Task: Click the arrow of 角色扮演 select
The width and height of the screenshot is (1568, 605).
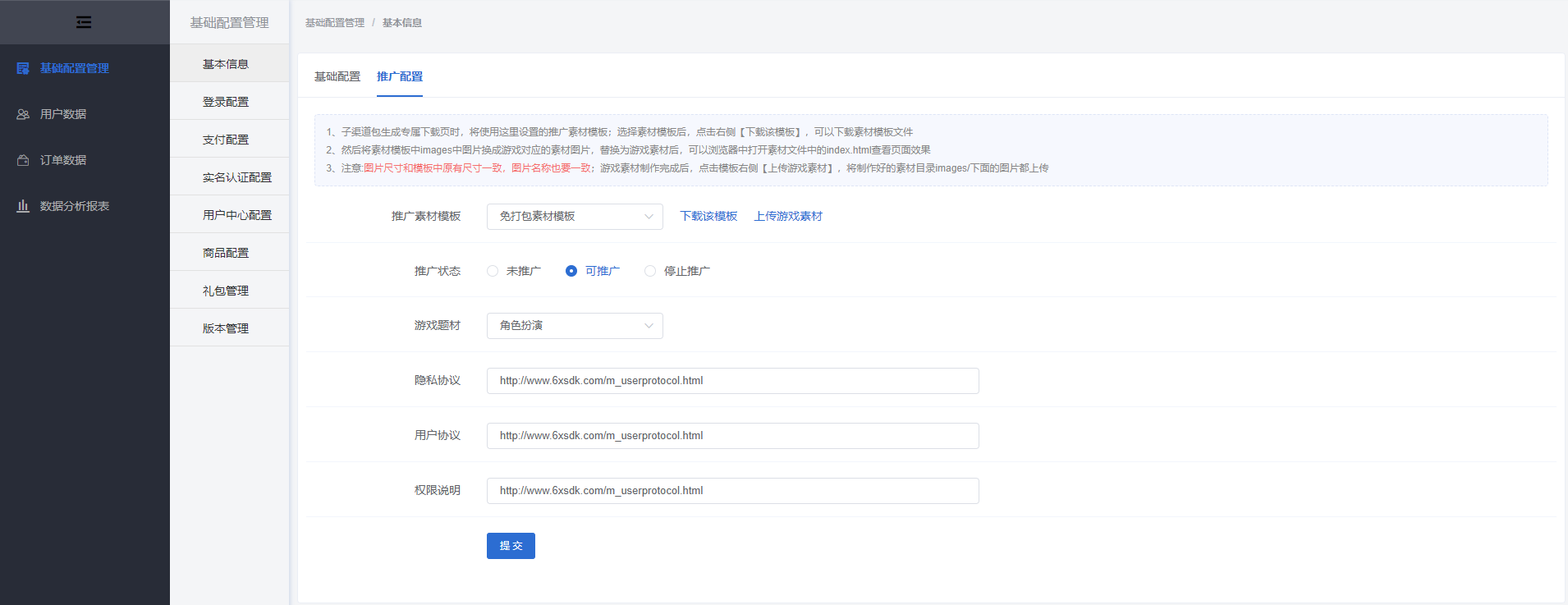Action: [x=649, y=326]
